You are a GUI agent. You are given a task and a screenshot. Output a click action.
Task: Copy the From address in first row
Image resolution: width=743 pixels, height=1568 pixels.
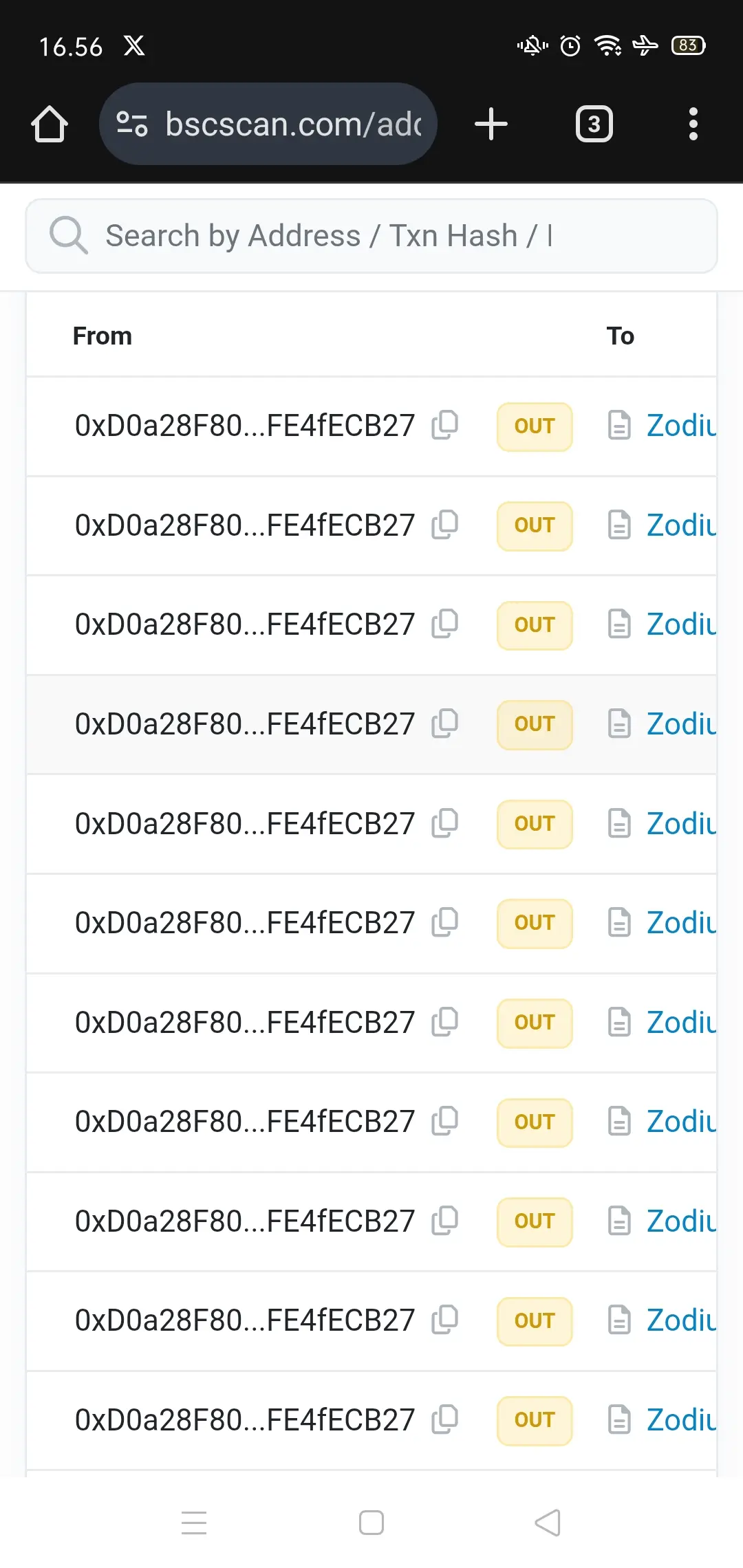[445, 425]
